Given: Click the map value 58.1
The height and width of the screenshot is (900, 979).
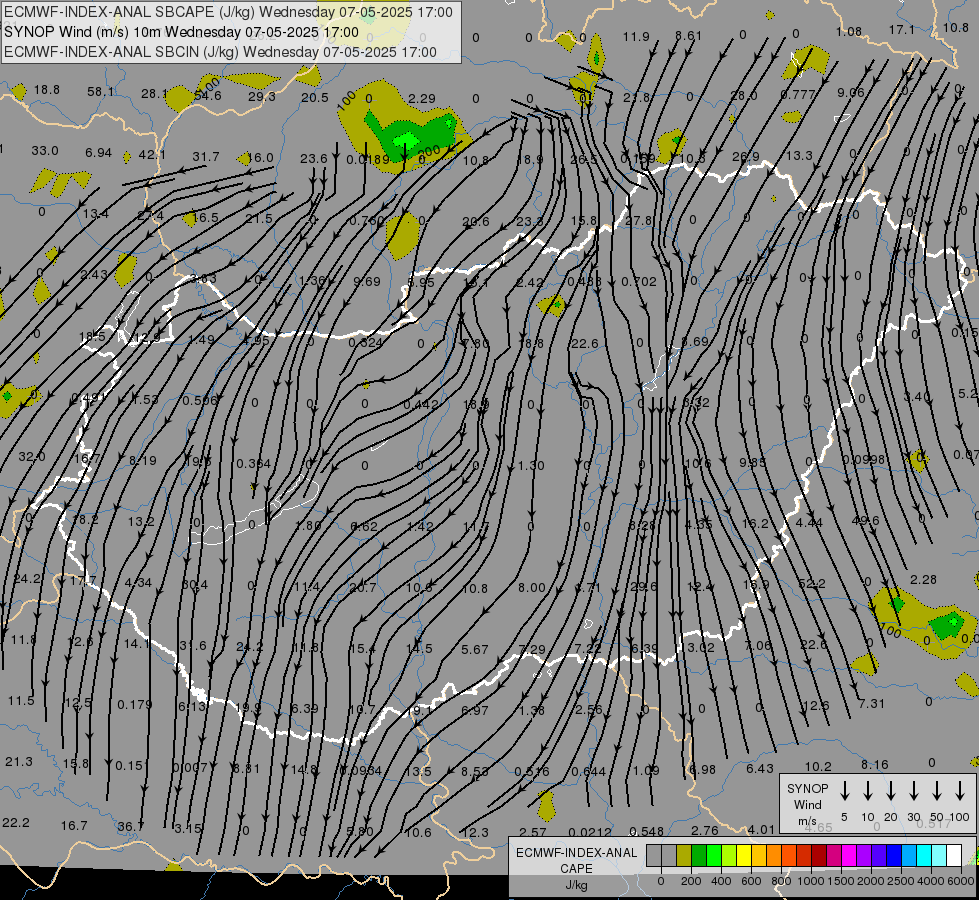Looking at the screenshot, I should 101,92.
